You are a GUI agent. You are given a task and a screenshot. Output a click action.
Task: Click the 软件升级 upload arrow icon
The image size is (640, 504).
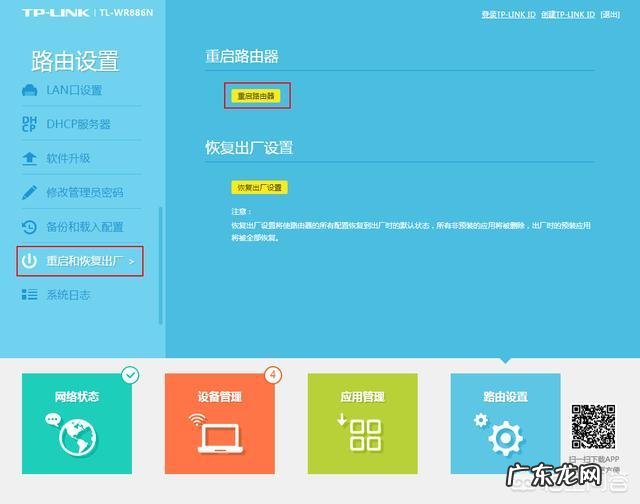(x=29, y=158)
